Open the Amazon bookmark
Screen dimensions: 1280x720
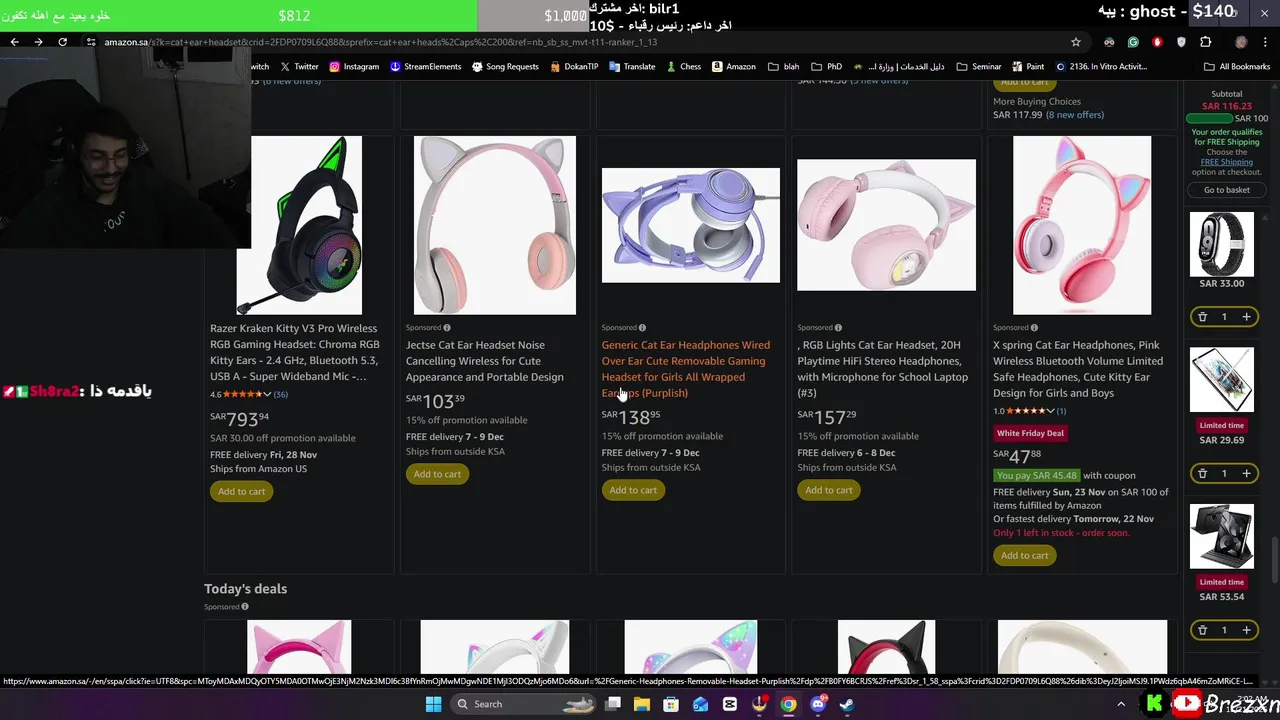[x=734, y=67]
